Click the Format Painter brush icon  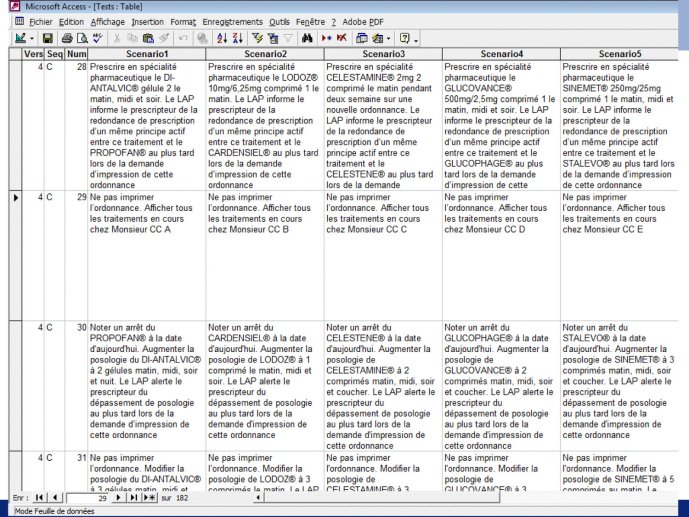point(163,39)
